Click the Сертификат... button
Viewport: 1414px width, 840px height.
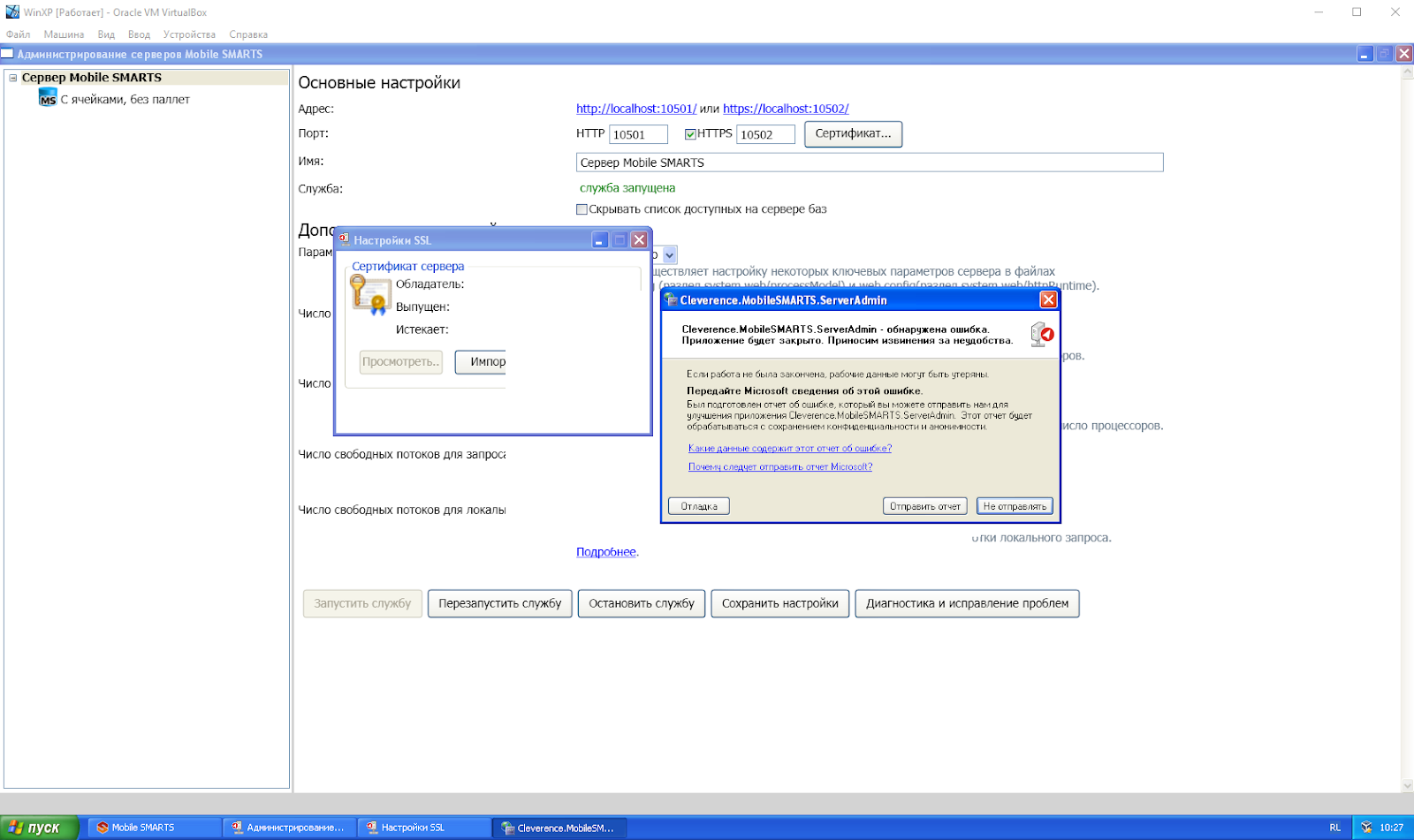click(x=853, y=134)
